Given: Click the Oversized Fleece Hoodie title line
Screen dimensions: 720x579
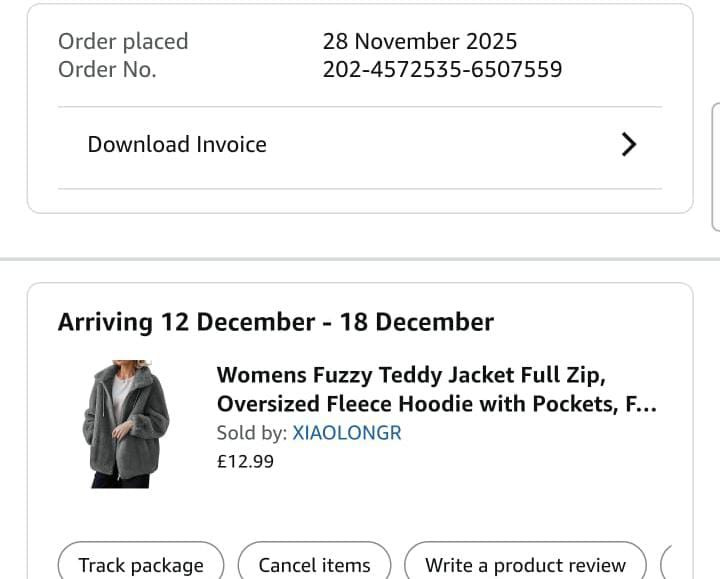Looking at the screenshot, I should [420, 404].
